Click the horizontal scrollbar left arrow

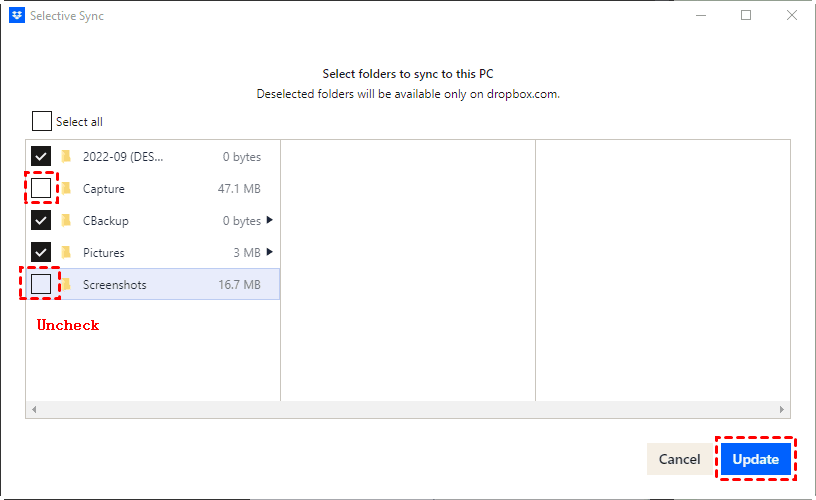click(x=33, y=410)
